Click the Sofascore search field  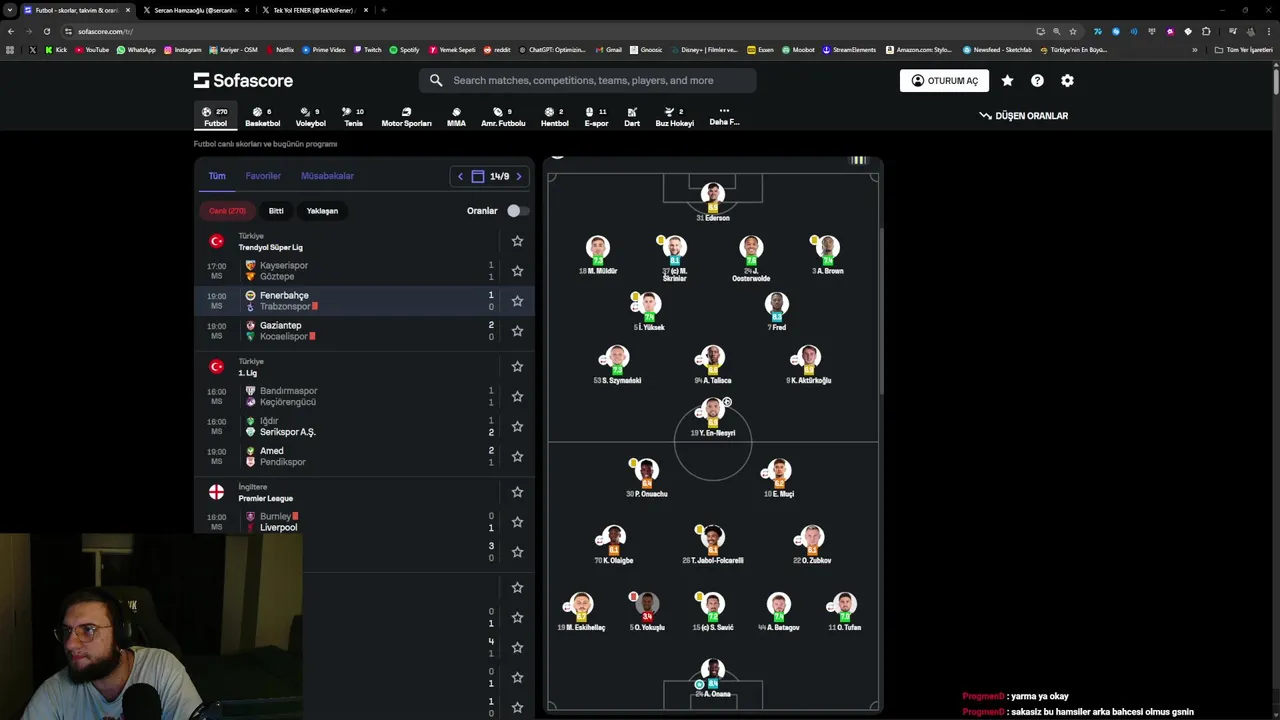click(588, 80)
